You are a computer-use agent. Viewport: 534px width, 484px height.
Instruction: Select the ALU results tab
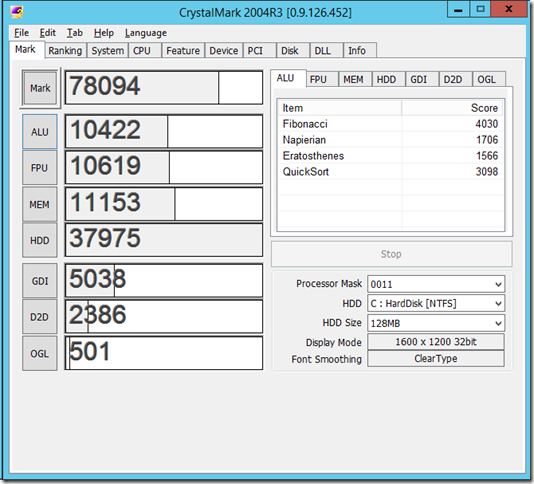click(x=288, y=78)
